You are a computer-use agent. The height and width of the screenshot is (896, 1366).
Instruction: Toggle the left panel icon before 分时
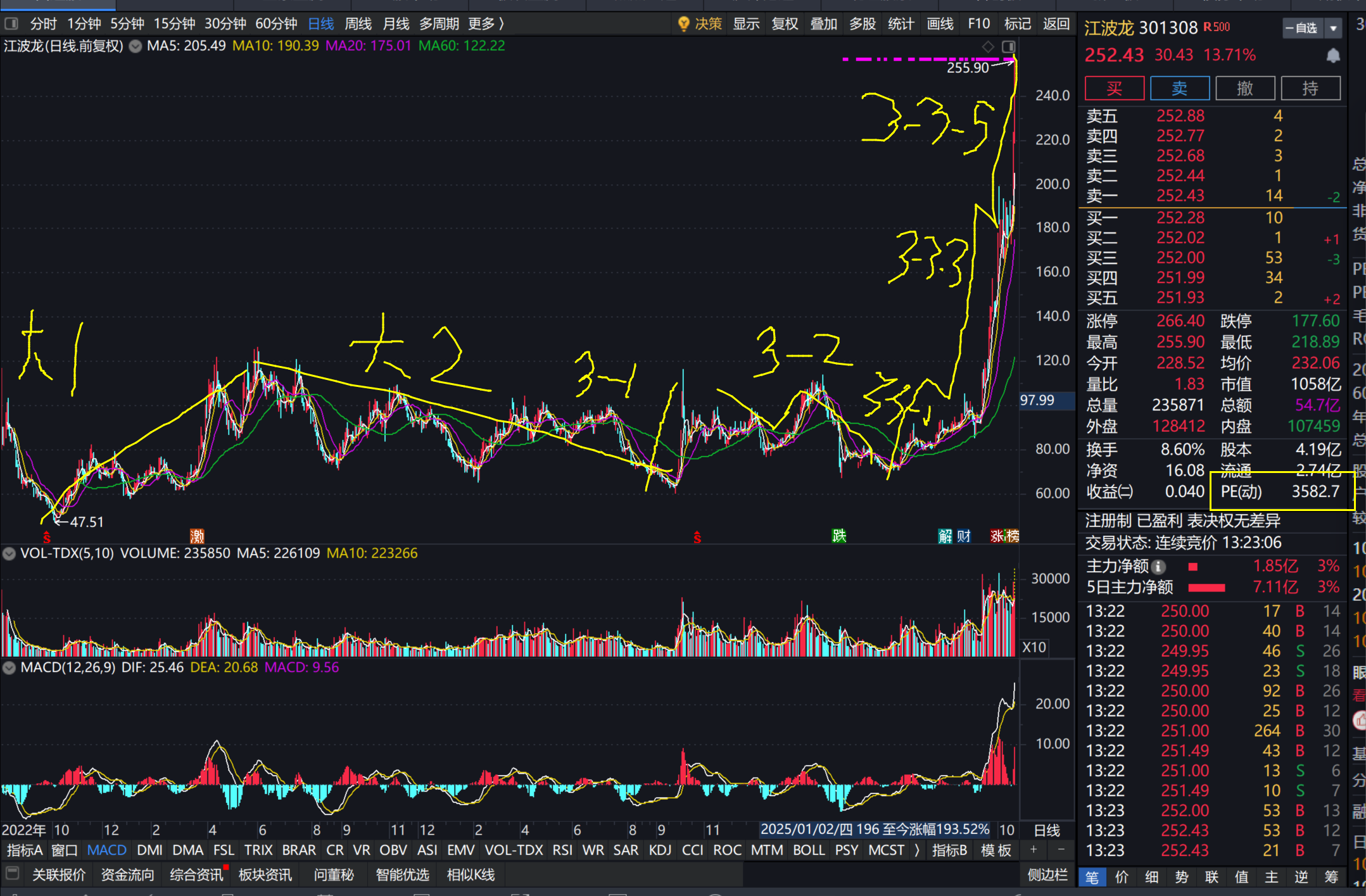pos(11,24)
